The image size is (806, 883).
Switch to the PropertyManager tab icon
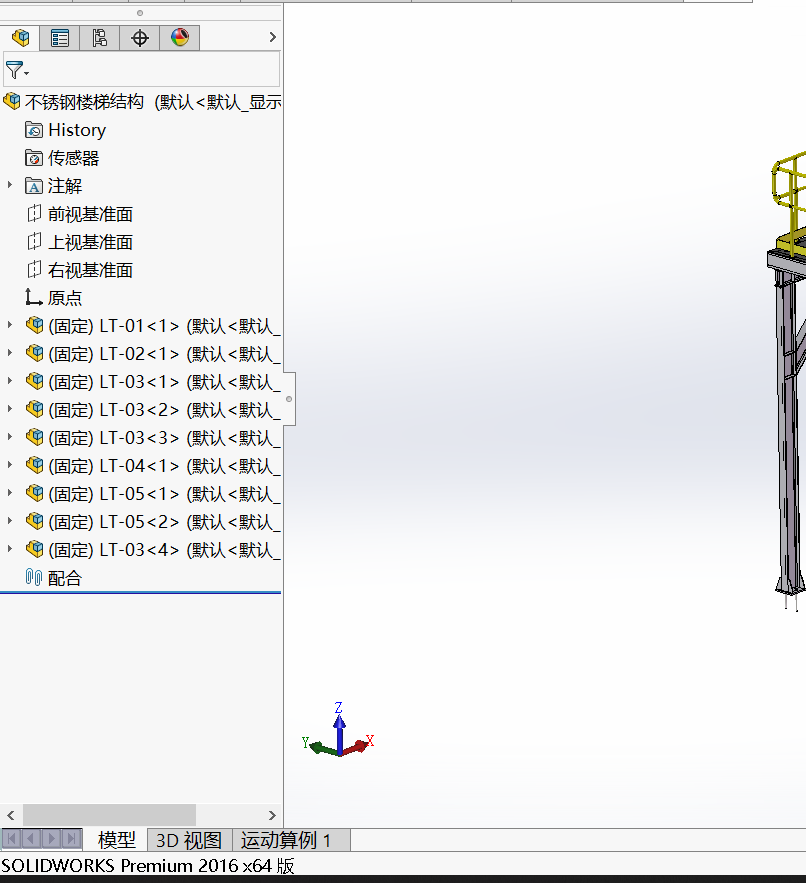60,38
